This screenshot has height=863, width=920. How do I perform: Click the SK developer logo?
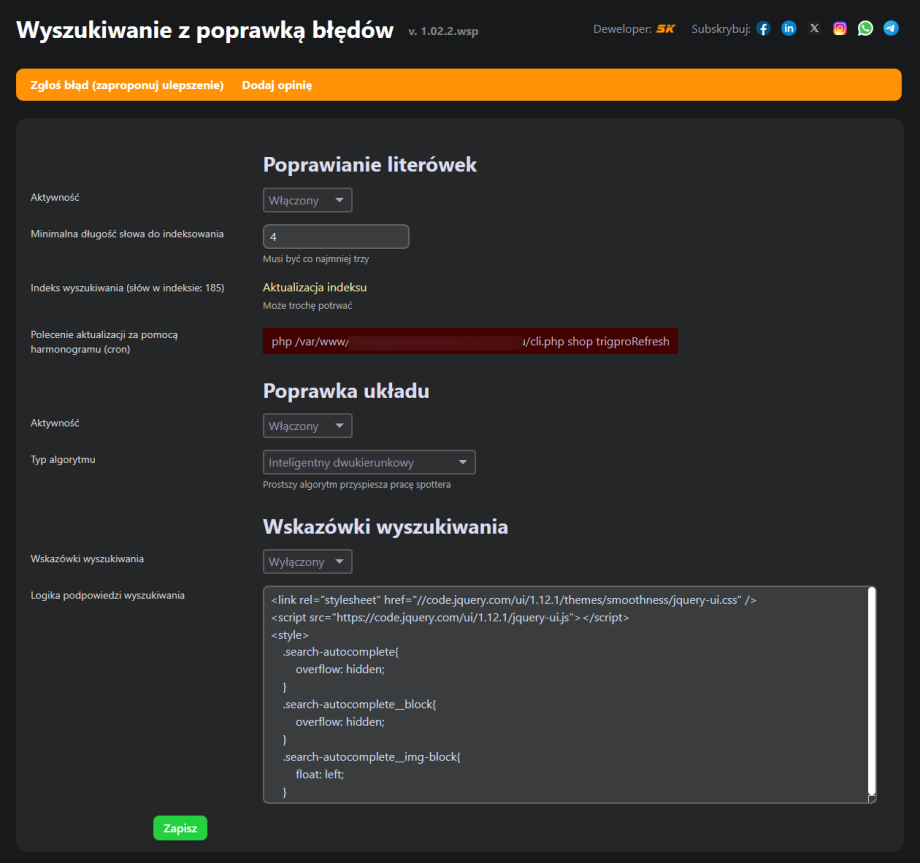(x=665, y=28)
